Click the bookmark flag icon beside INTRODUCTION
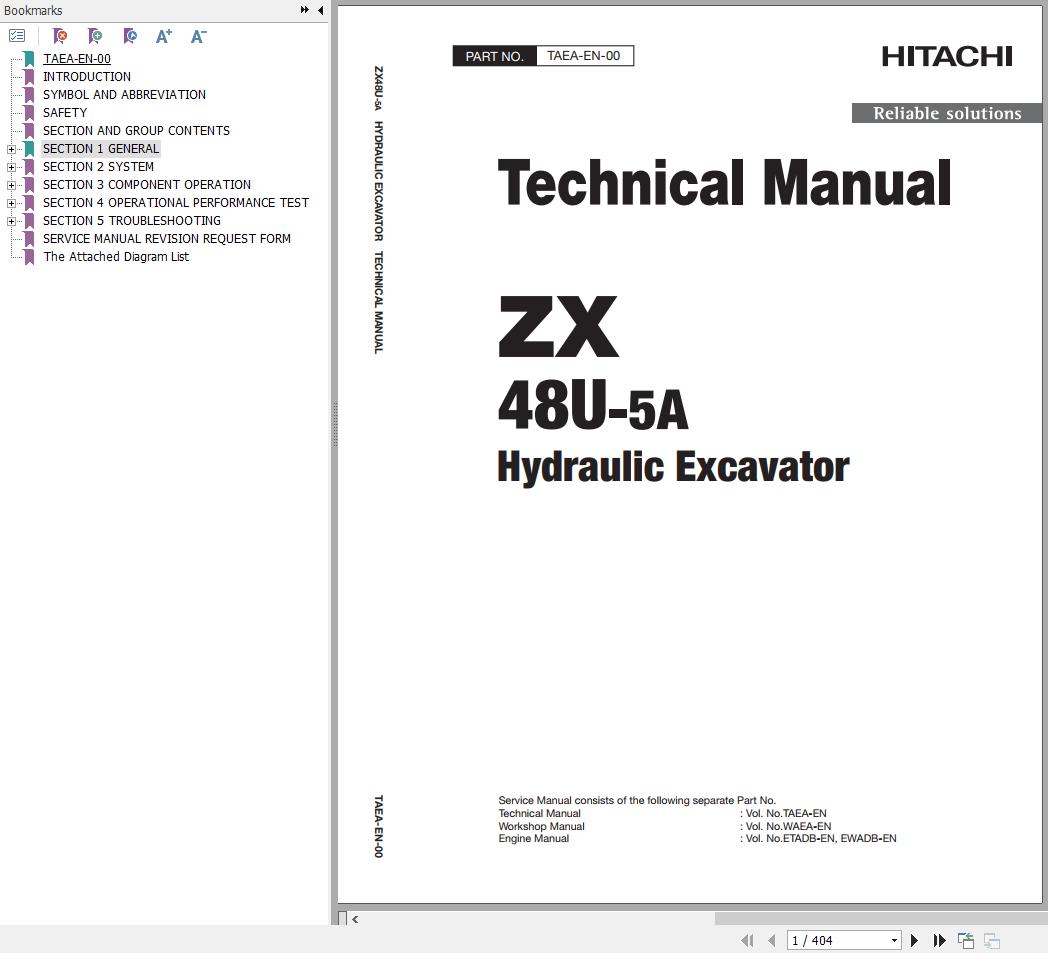1048x953 pixels. coord(29,77)
